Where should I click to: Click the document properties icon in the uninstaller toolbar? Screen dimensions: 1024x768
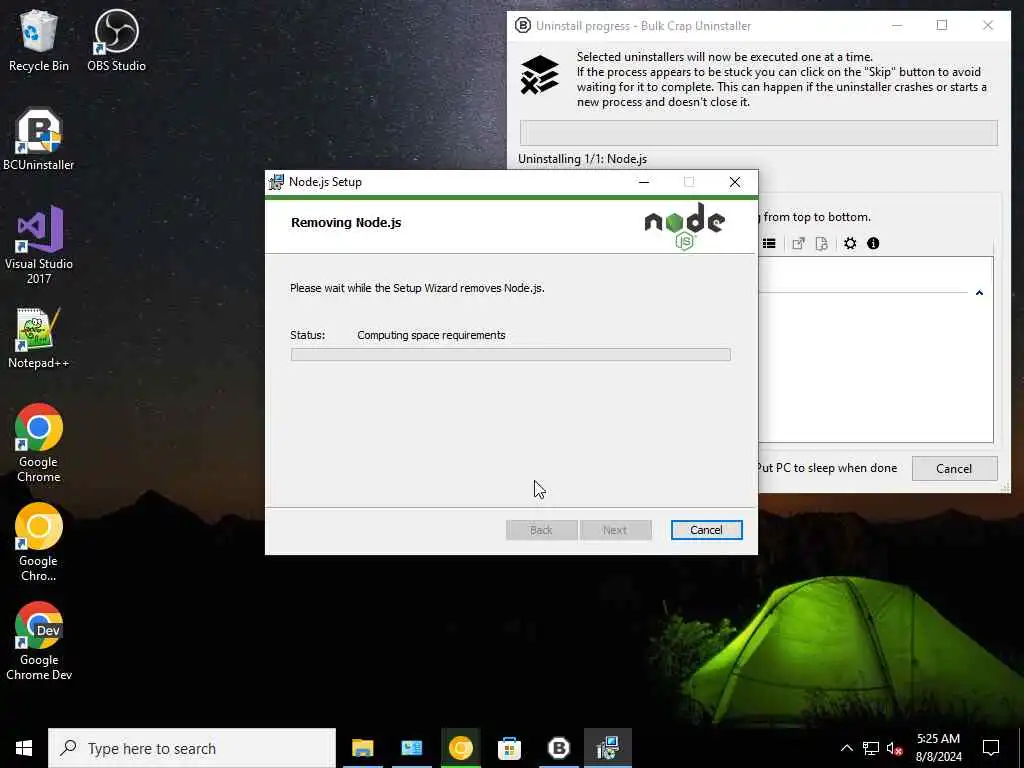822,244
